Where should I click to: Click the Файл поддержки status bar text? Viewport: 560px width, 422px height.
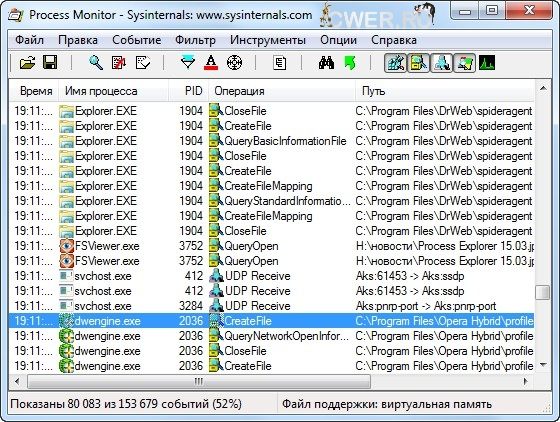(387, 404)
